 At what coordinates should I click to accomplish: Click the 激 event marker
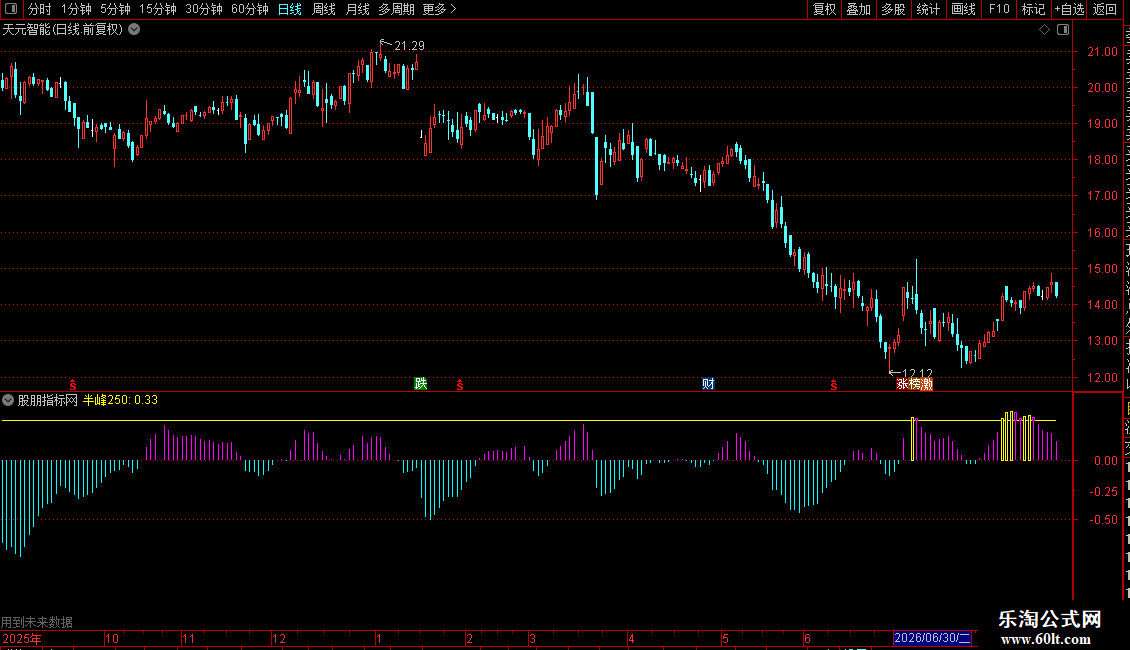pos(927,384)
